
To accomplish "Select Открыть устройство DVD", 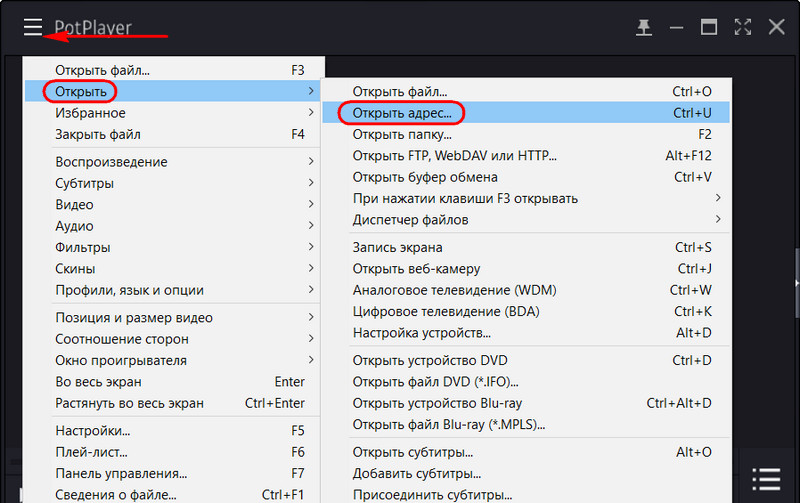I will tap(526, 361).
